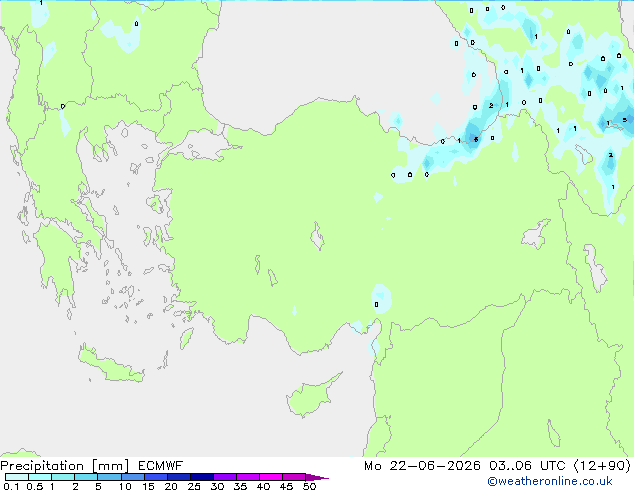Select the 0.1–0.5 mm legend color swatch
634x490 pixels.
[x=17, y=477]
